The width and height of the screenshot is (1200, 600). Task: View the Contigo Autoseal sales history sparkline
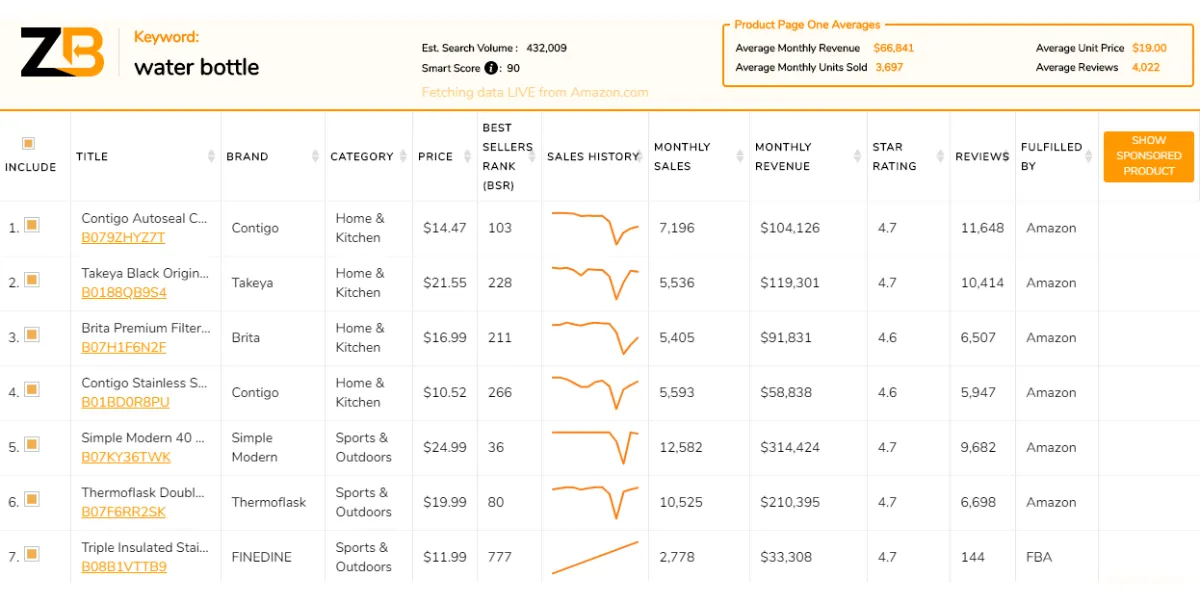595,228
